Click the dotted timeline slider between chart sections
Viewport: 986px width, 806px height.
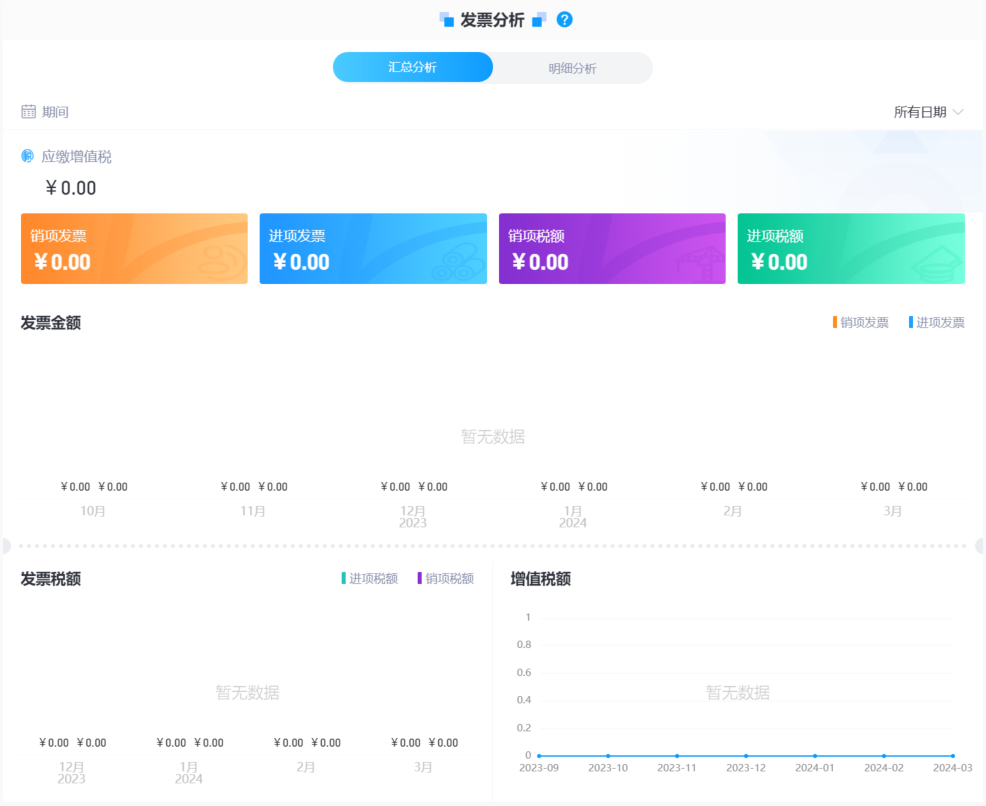pos(493,543)
